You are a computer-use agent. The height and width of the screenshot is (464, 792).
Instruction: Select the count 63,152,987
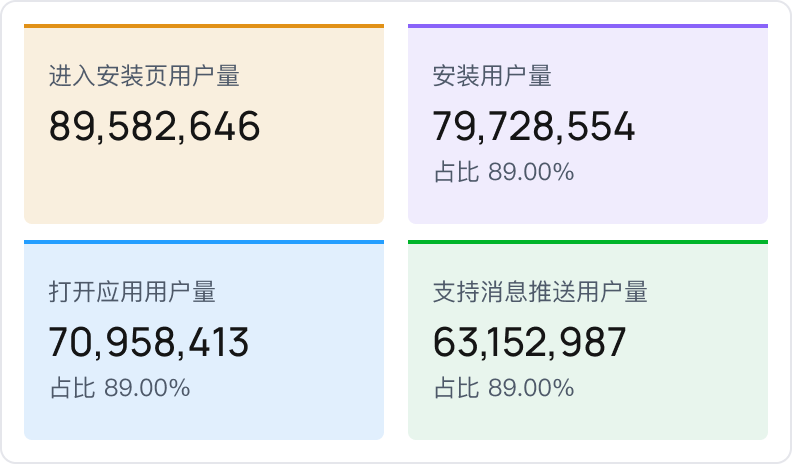click(x=530, y=343)
